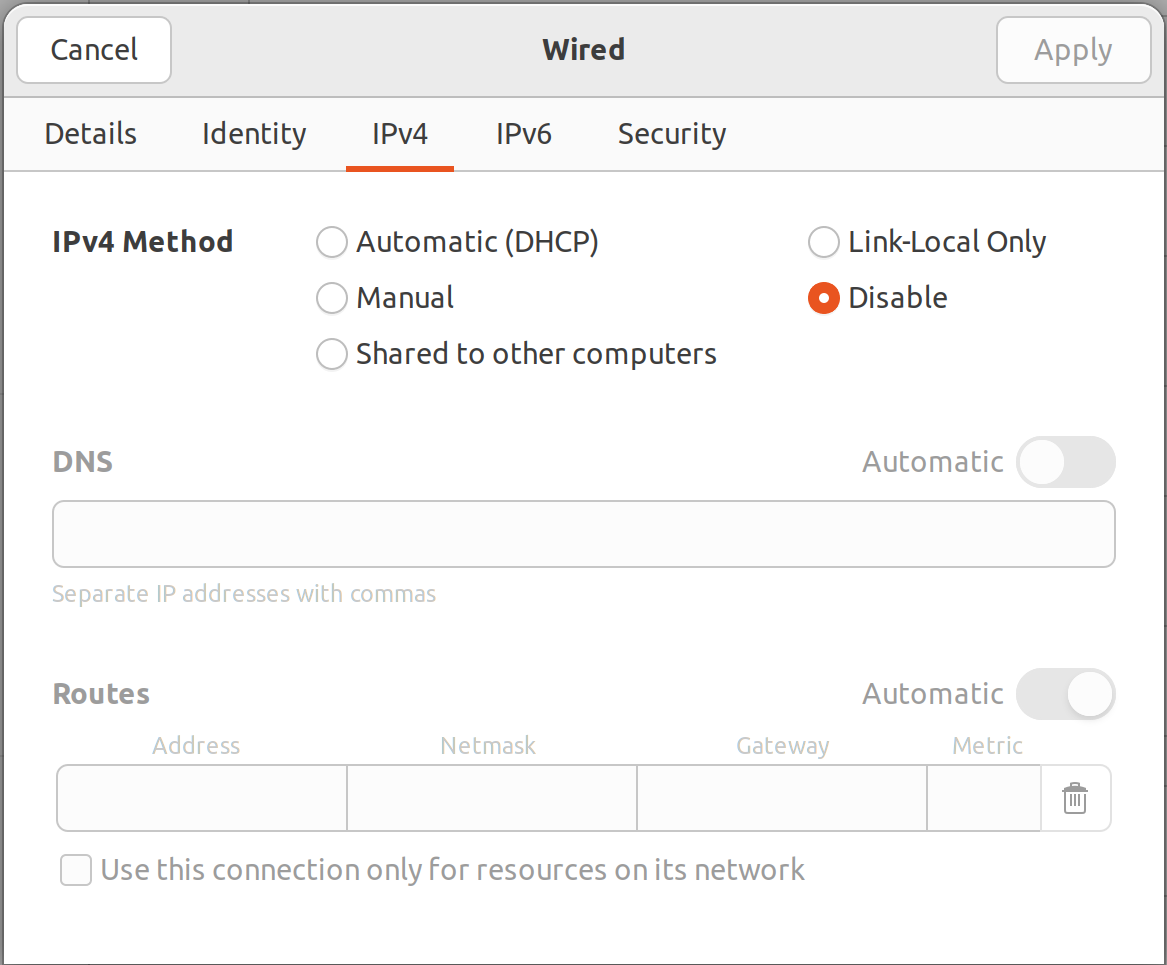Focus the route Netmask field

tap(491, 798)
